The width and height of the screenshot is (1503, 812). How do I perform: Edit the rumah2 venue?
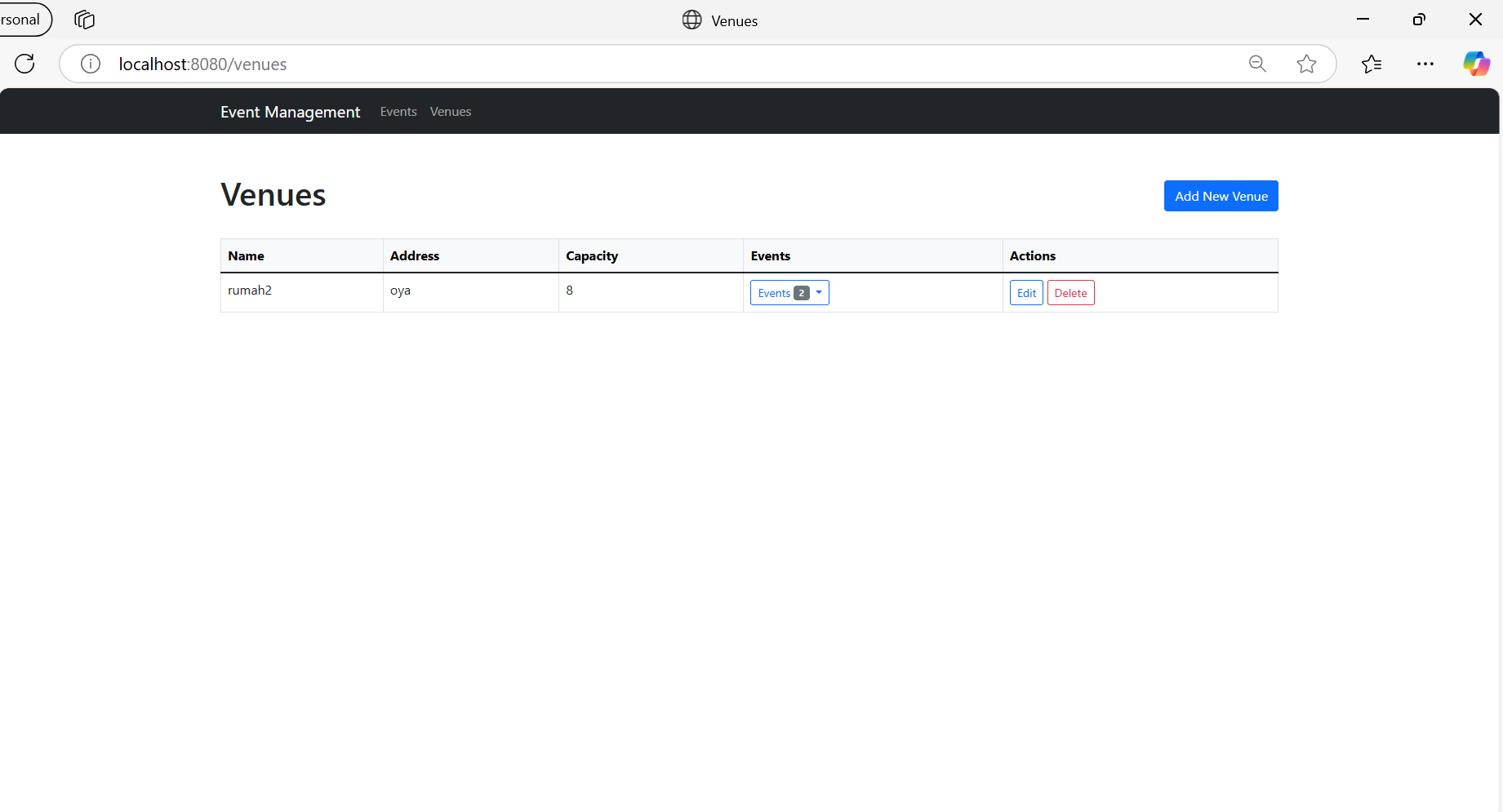pyautogui.click(x=1025, y=292)
